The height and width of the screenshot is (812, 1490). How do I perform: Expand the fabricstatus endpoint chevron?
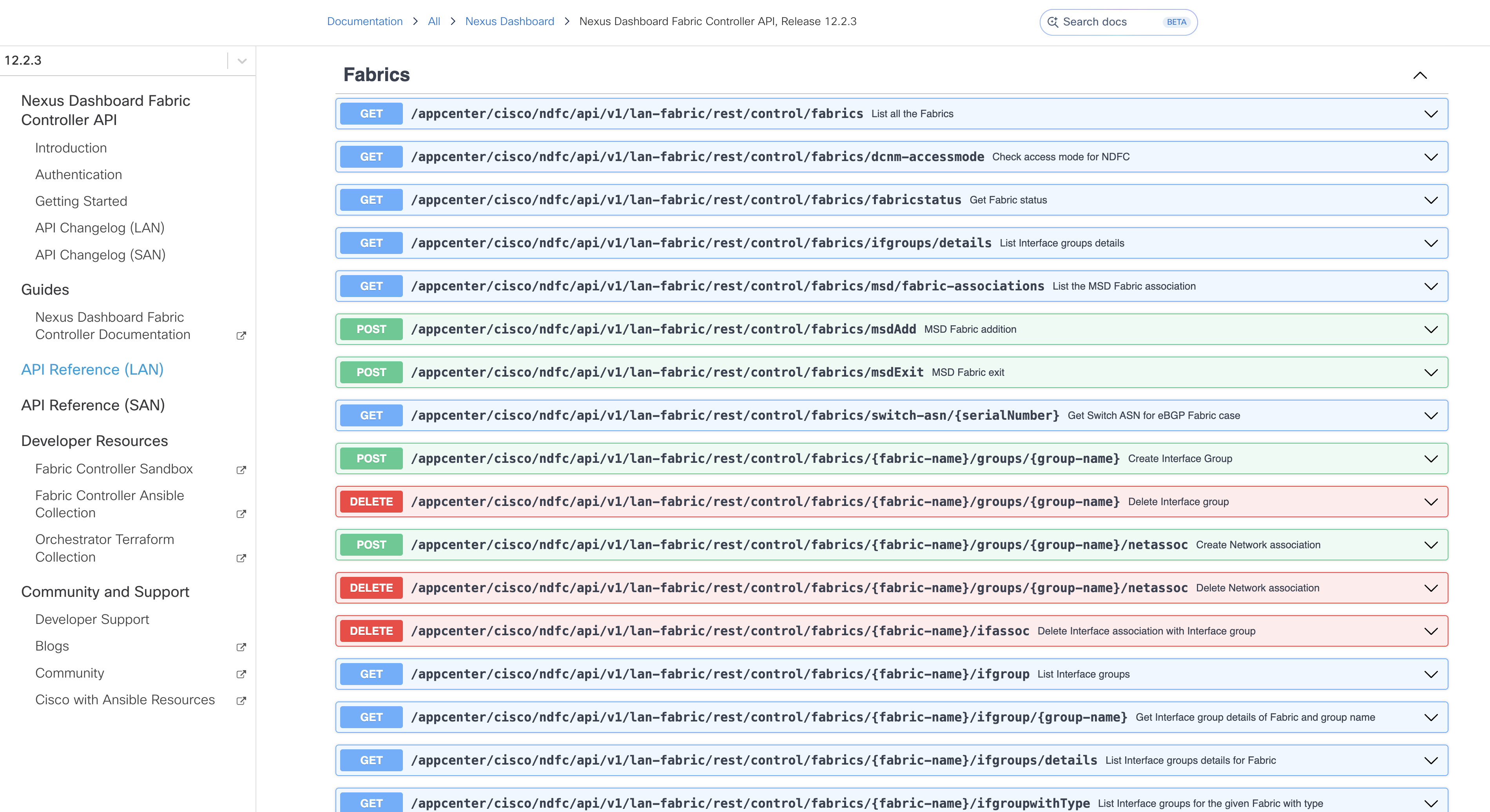pos(1431,200)
